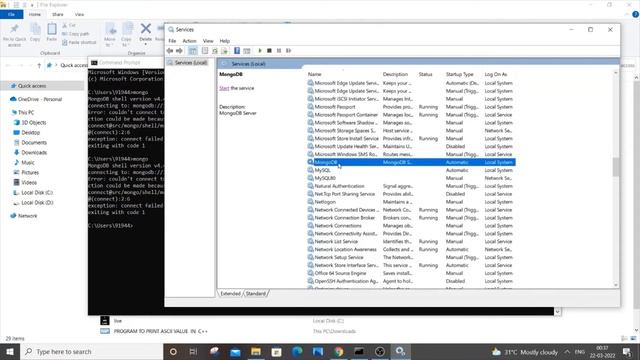Click Paste icon in File Explorer ribbon
Screen dimensions: 640x360
[x=51, y=32]
